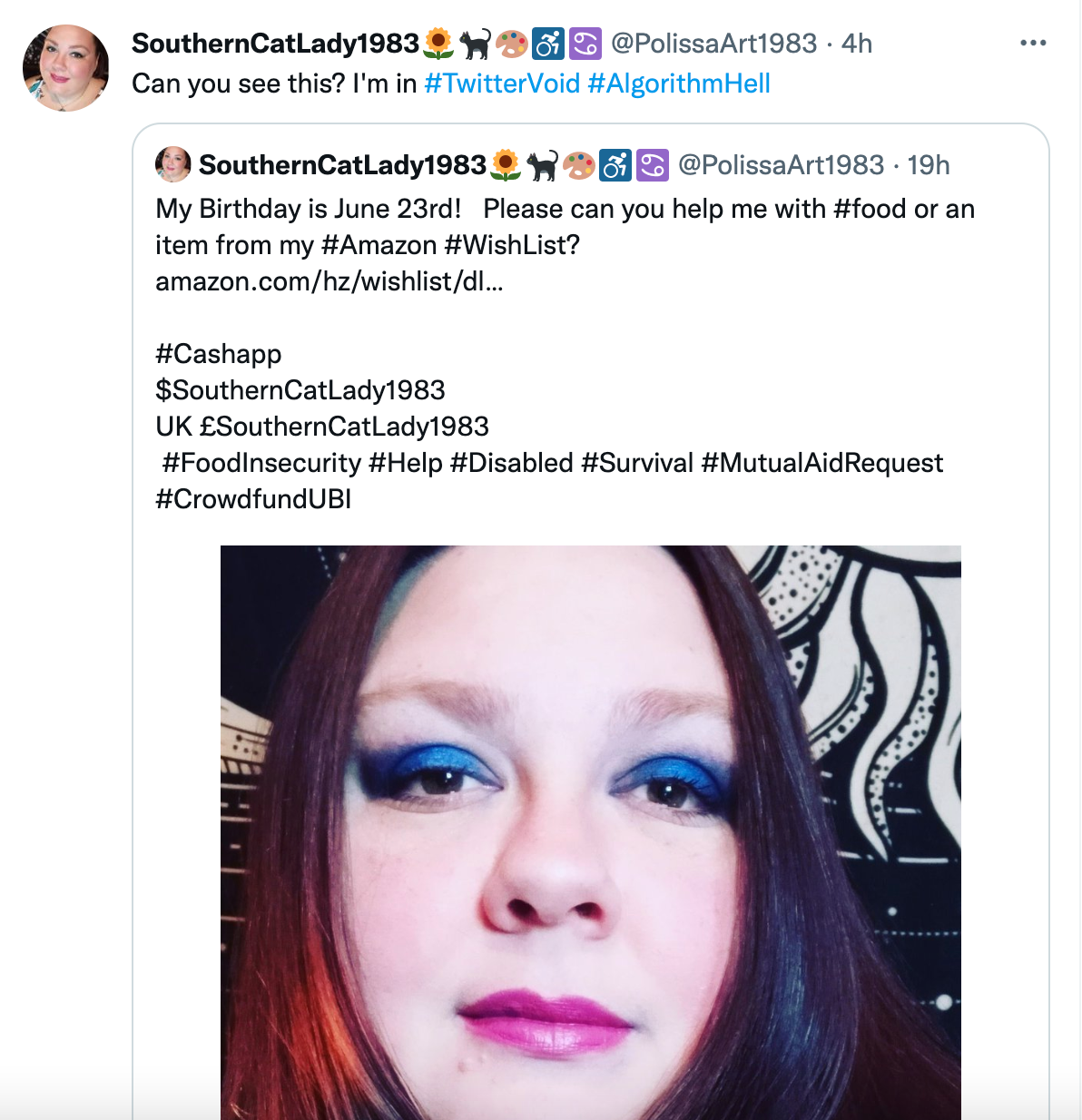The image size is (1082, 1120).
Task: Click the large profile avatar of SouthernCatLady1983
Action: coord(65,68)
